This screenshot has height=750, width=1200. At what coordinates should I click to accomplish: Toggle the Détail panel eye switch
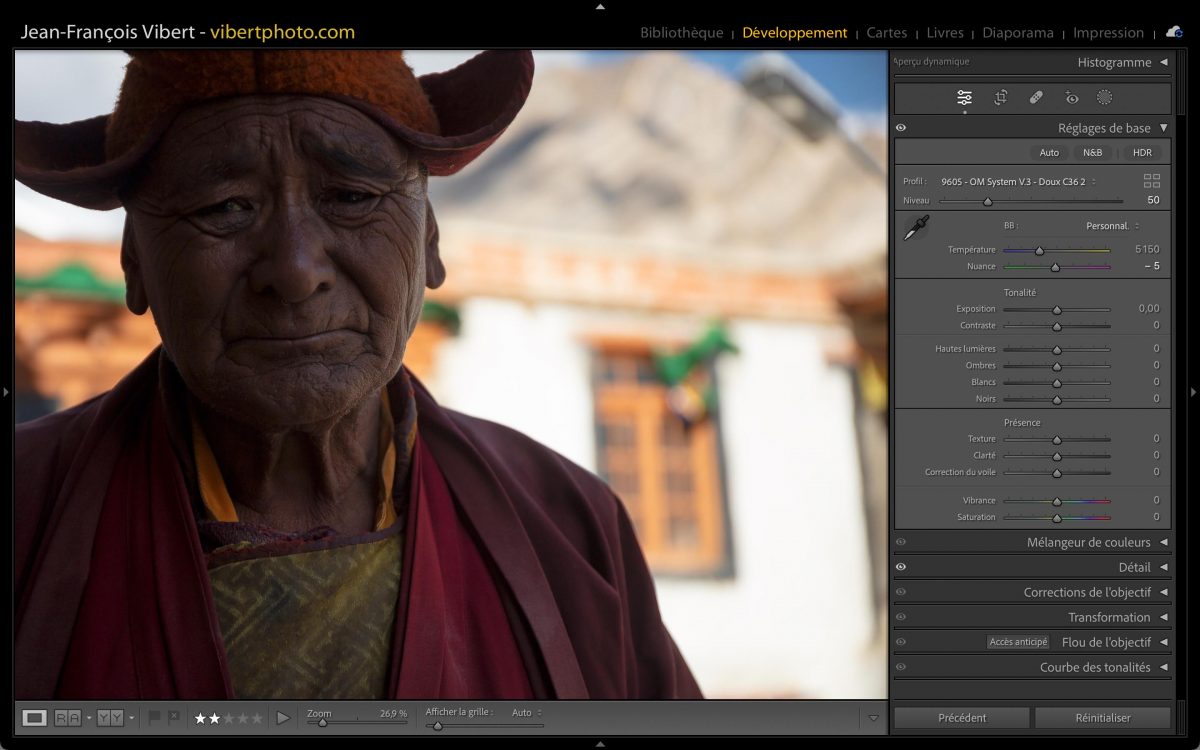(901, 567)
